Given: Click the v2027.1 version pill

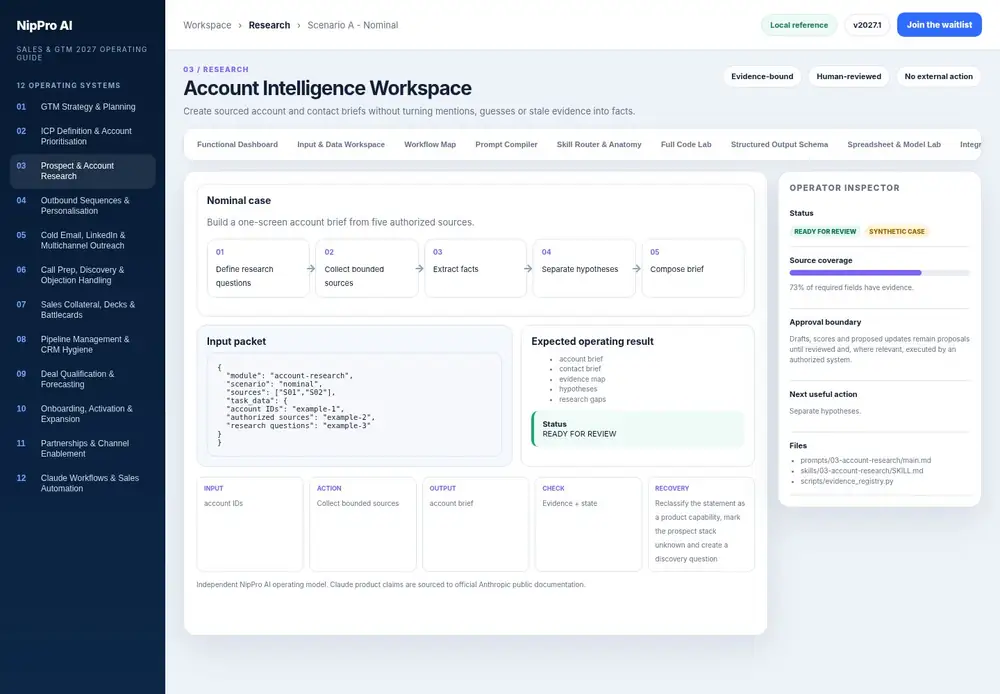Looking at the screenshot, I should coord(867,25).
